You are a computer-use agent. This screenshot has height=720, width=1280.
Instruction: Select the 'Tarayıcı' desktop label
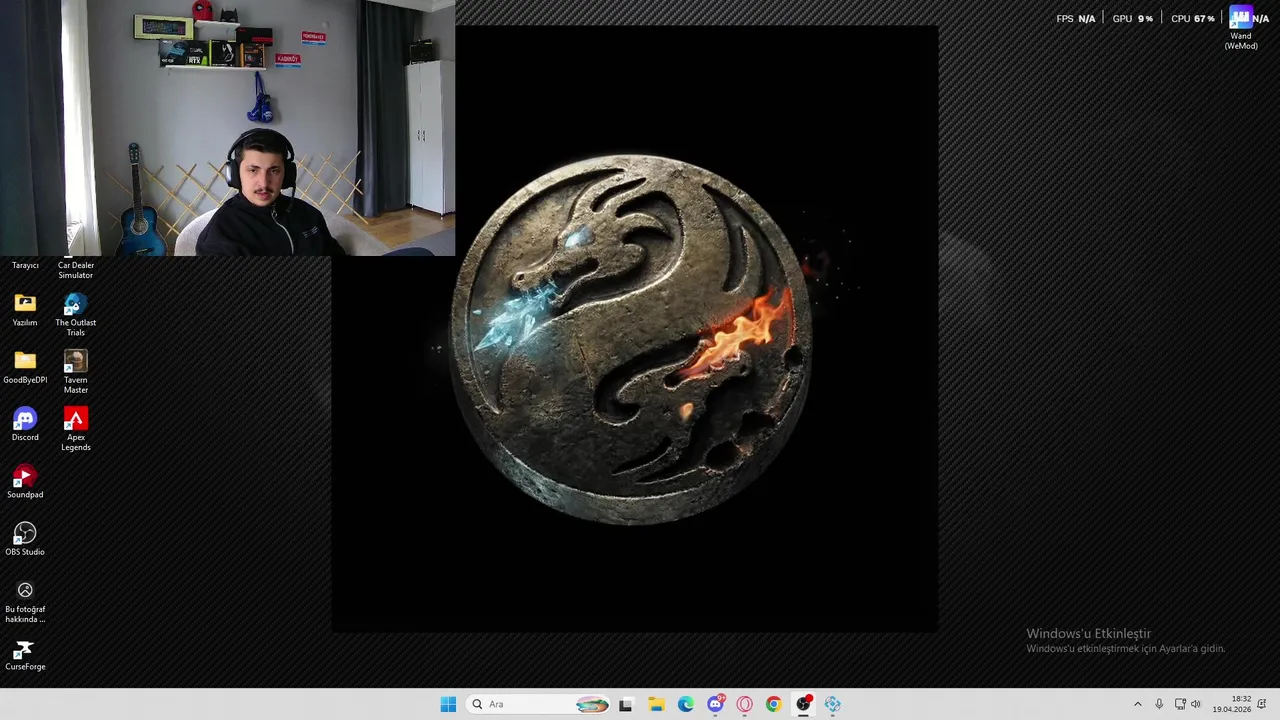(x=25, y=265)
